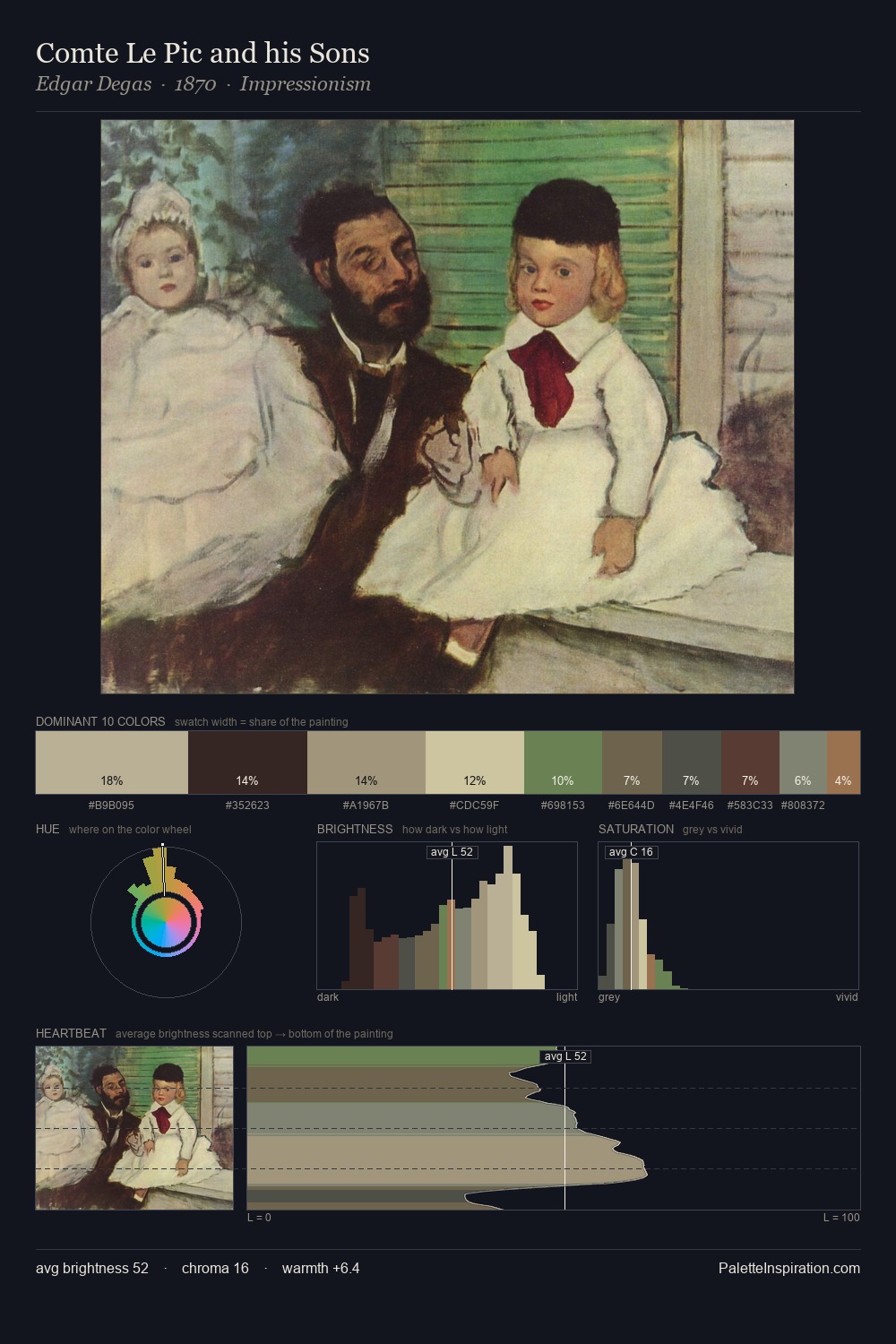
Task: Click the 'HEARTBEAT' section heading
Action: (x=71, y=1033)
